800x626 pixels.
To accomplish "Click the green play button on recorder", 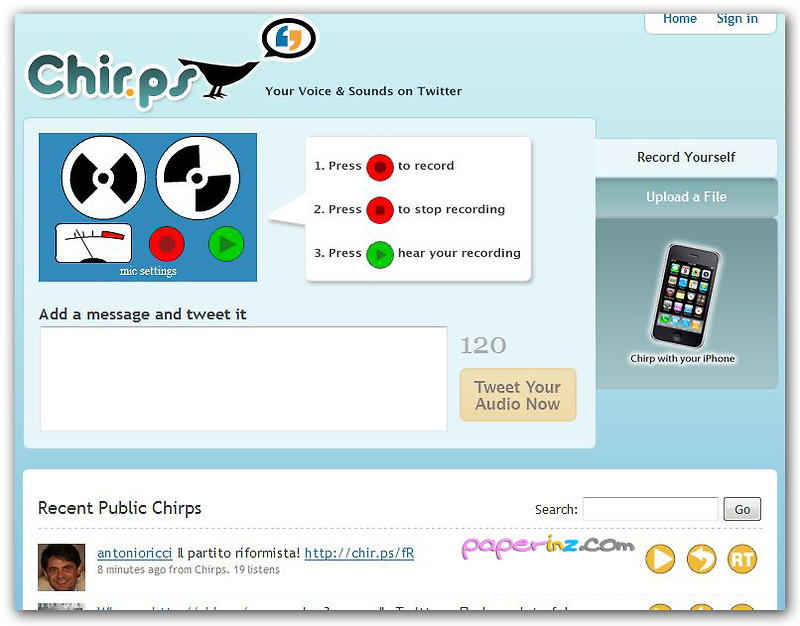I will pos(226,244).
